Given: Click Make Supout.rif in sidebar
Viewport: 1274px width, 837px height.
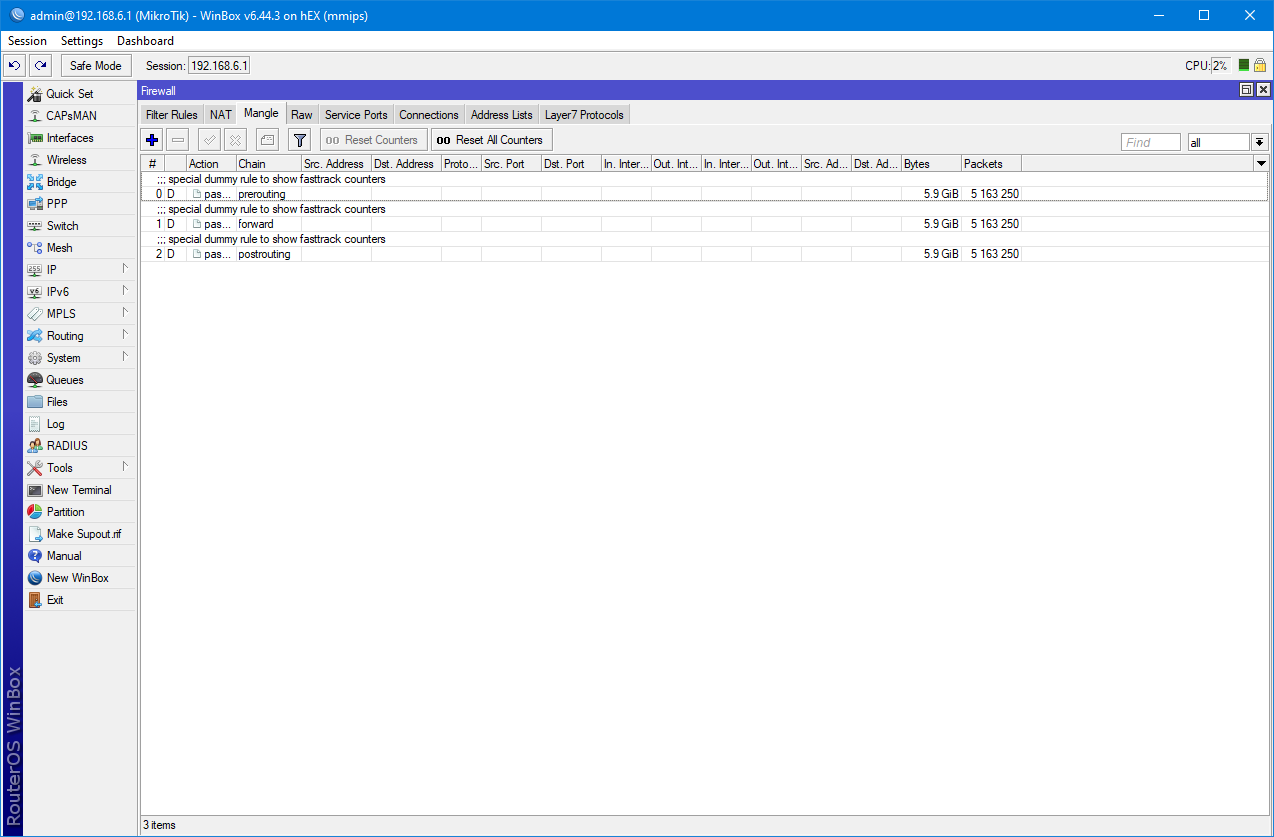Looking at the screenshot, I should pos(80,534).
